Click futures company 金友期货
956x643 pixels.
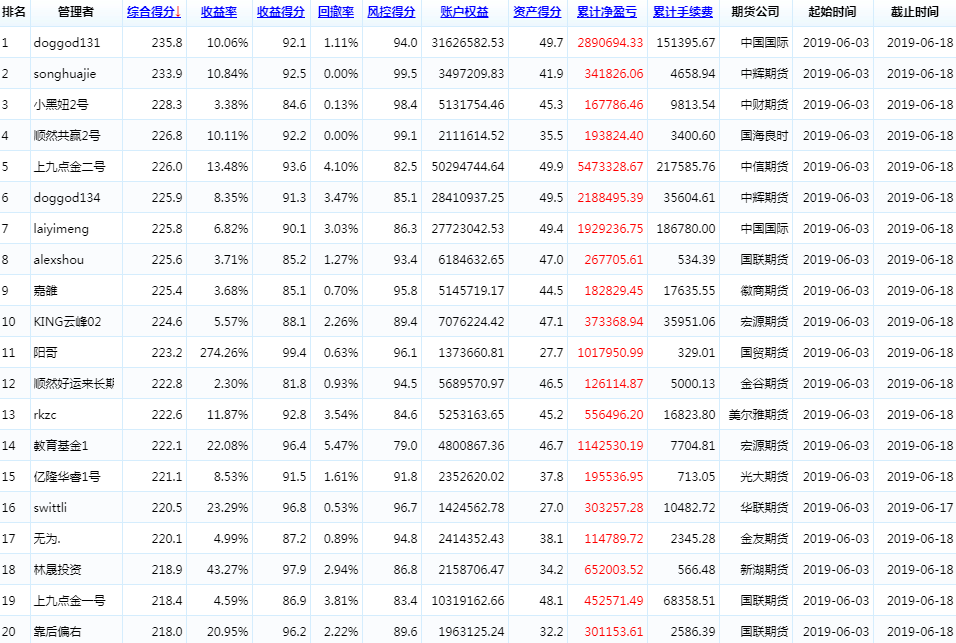[x=765, y=539]
